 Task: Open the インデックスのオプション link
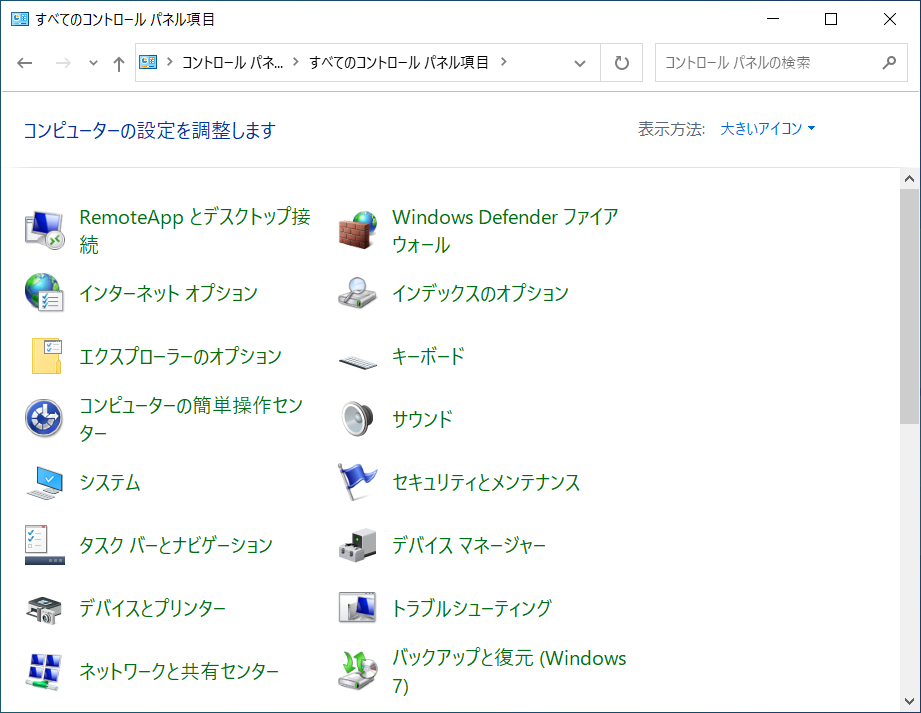480,293
